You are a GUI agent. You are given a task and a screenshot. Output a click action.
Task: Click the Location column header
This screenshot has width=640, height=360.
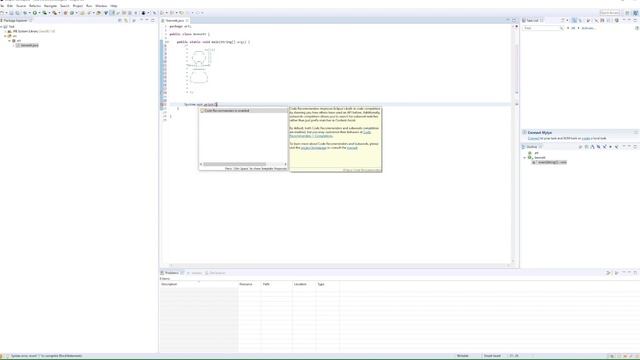point(304,284)
